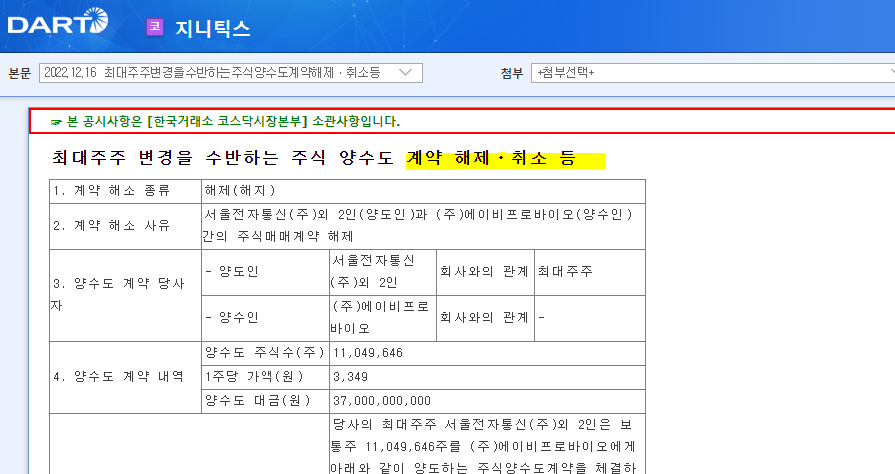Open the 본문 document selection dropdown
Image resolution: width=895 pixels, height=474 pixels.
pyautogui.click(x=231, y=73)
